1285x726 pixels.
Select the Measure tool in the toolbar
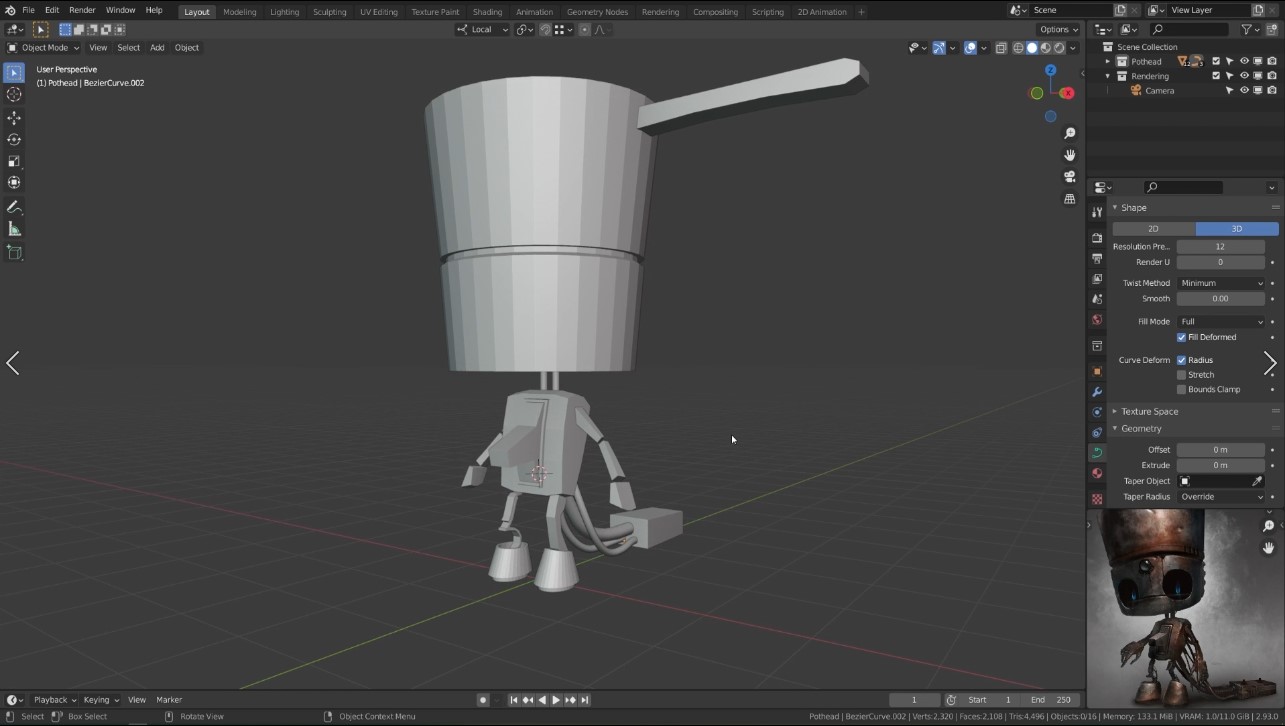(14, 228)
